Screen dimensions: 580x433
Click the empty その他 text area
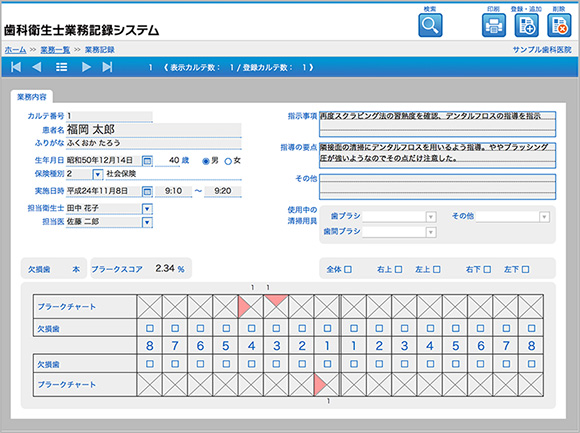click(x=437, y=187)
